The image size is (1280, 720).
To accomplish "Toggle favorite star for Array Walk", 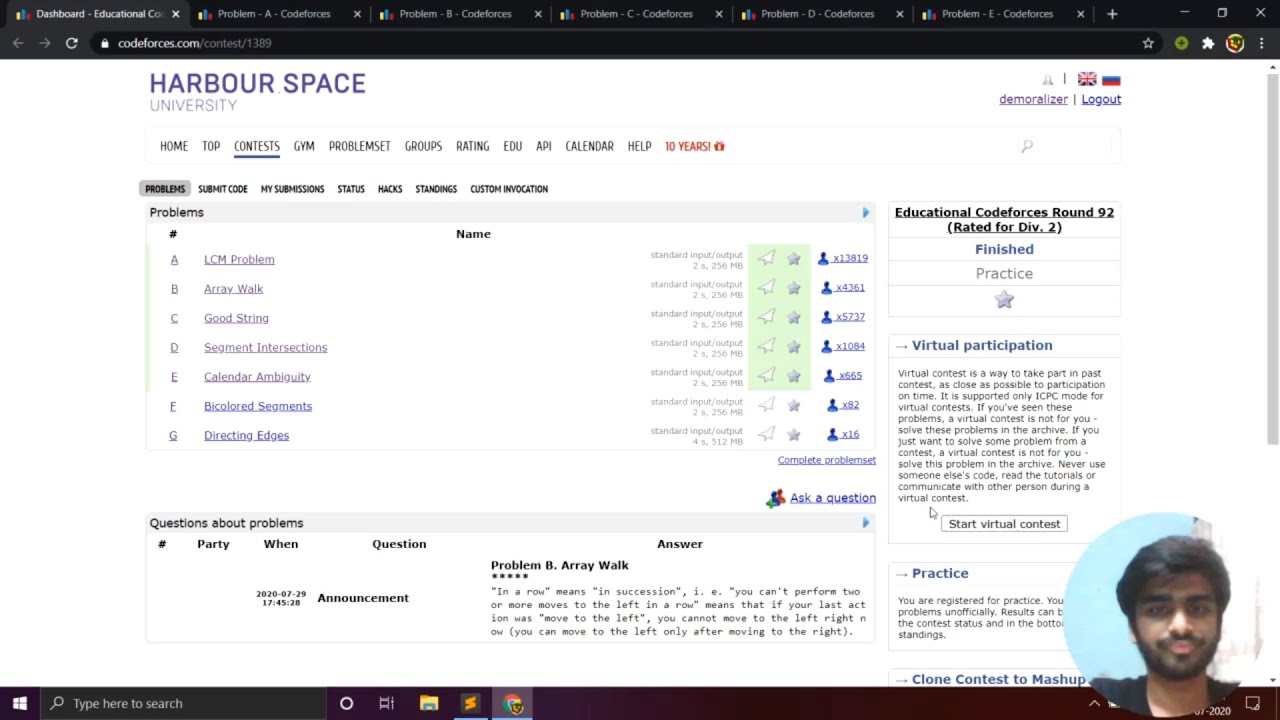I will 794,288.
